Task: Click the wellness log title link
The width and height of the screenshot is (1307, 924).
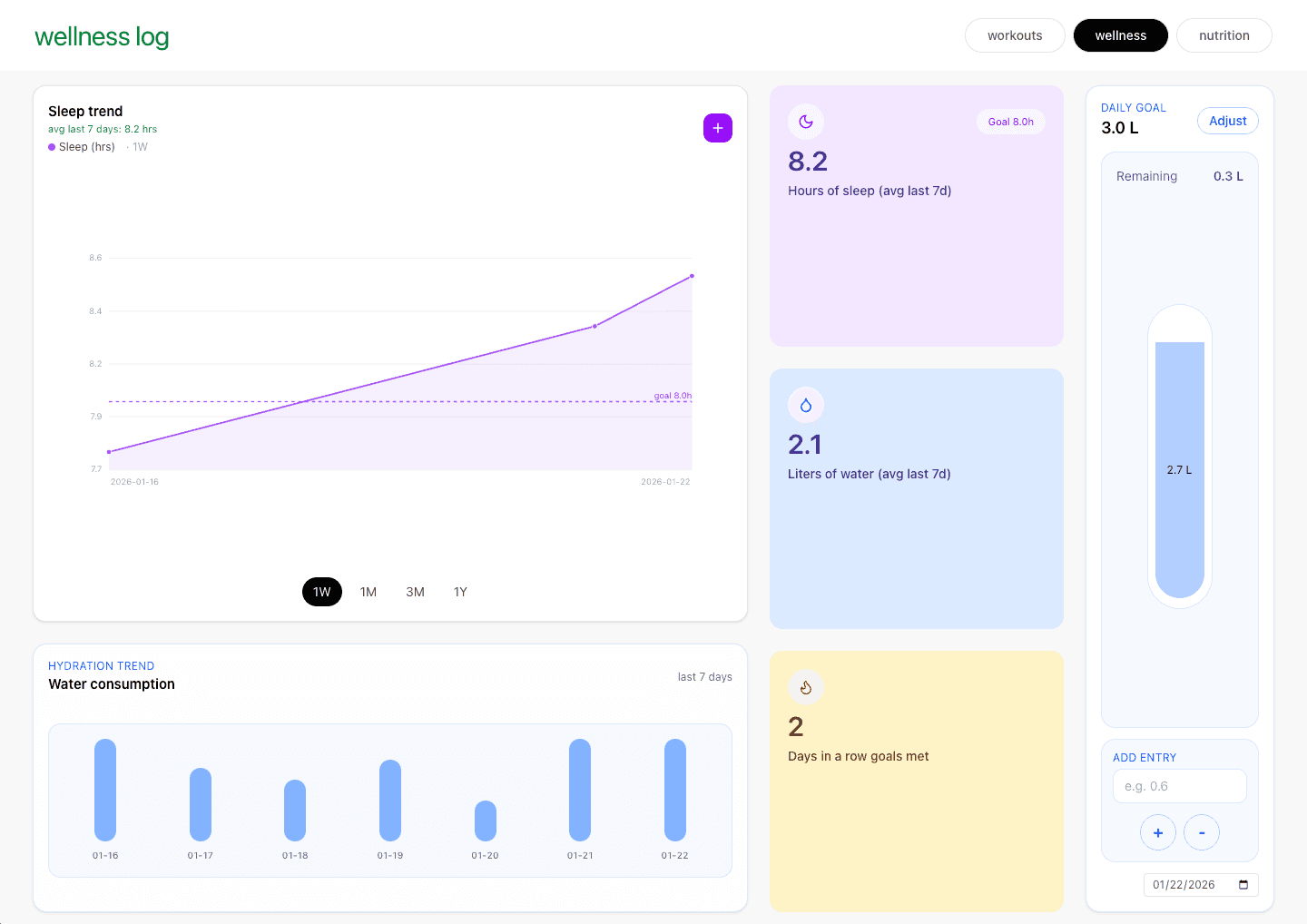Action: click(x=102, y=36)
